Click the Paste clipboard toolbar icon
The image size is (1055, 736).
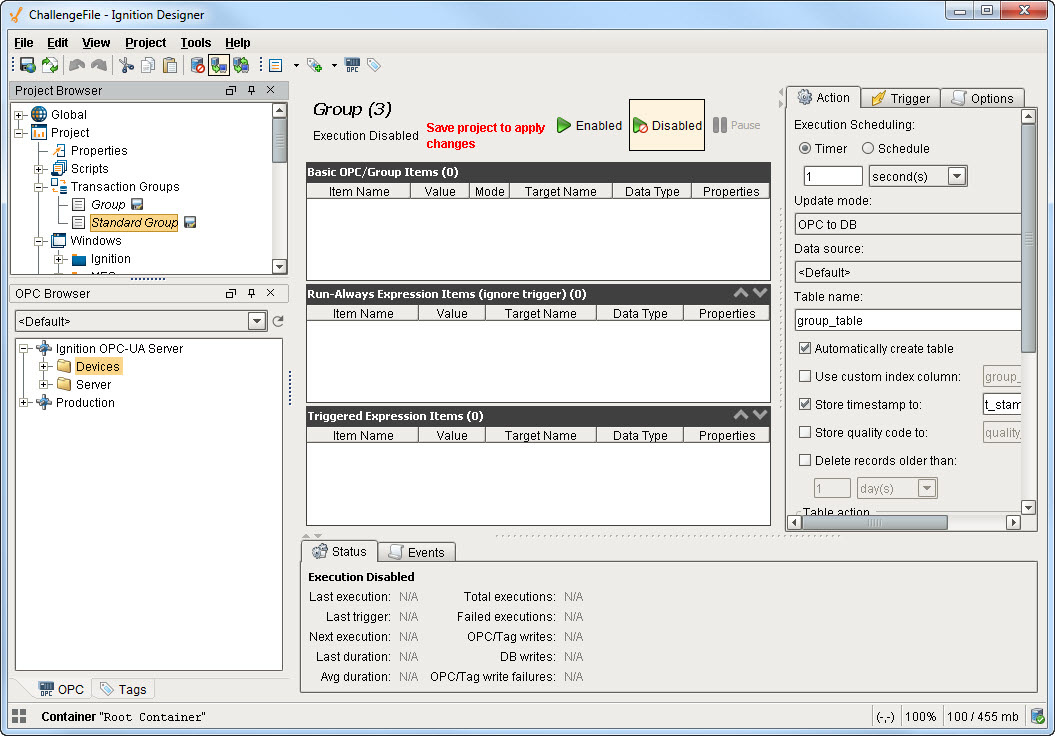pos(170,65)
